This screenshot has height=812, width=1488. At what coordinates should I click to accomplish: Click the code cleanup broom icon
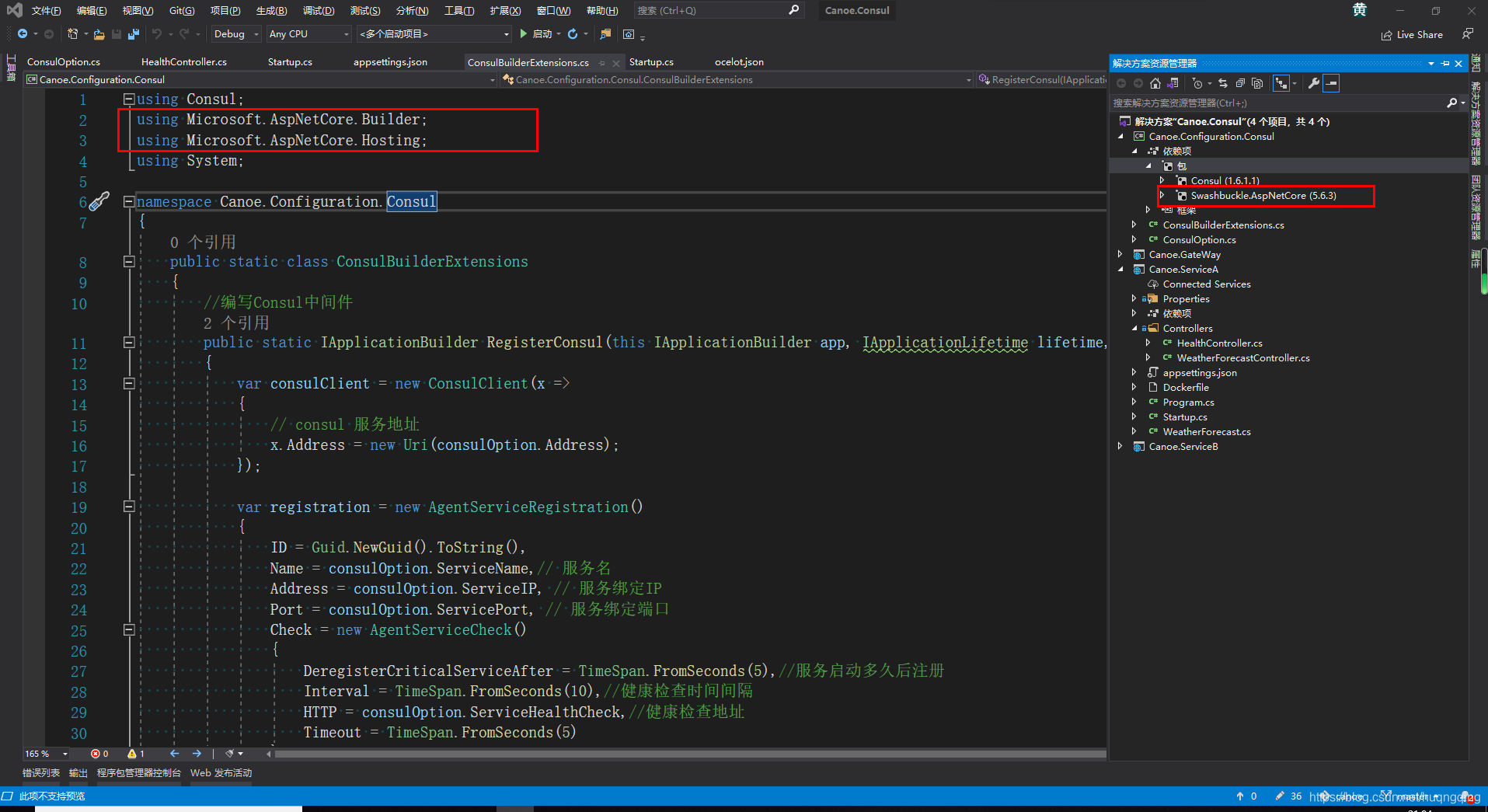click(229, 754)
